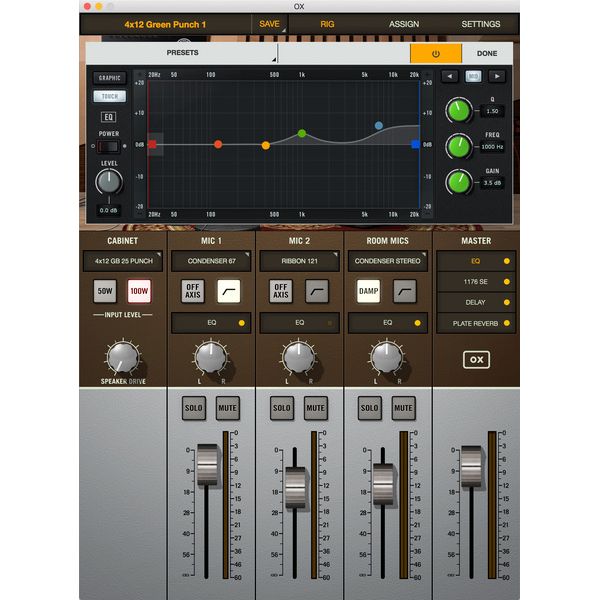Select the light blue EQ band node

[x=379, y=125]
